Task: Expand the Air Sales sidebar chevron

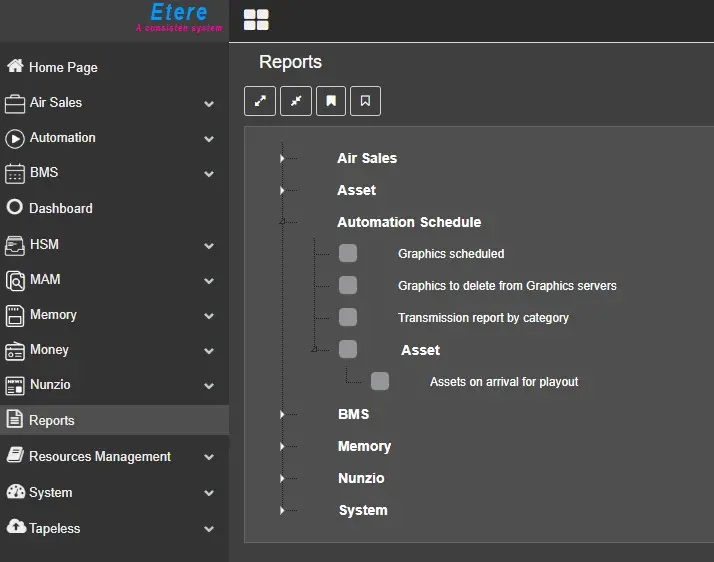Action: pyautogui.click(x=209, y=103)
